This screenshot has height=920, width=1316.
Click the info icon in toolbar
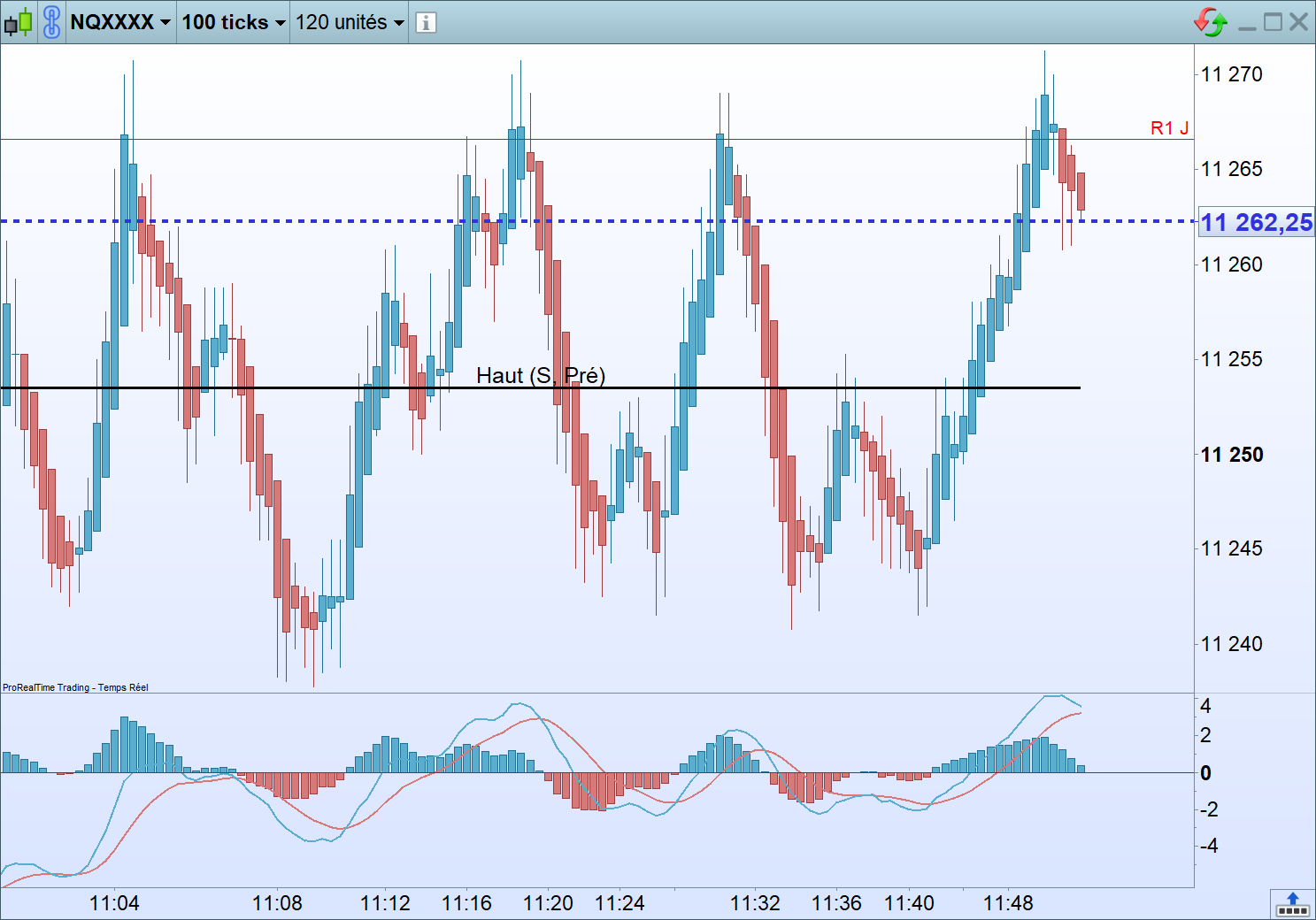click(426, 23)
